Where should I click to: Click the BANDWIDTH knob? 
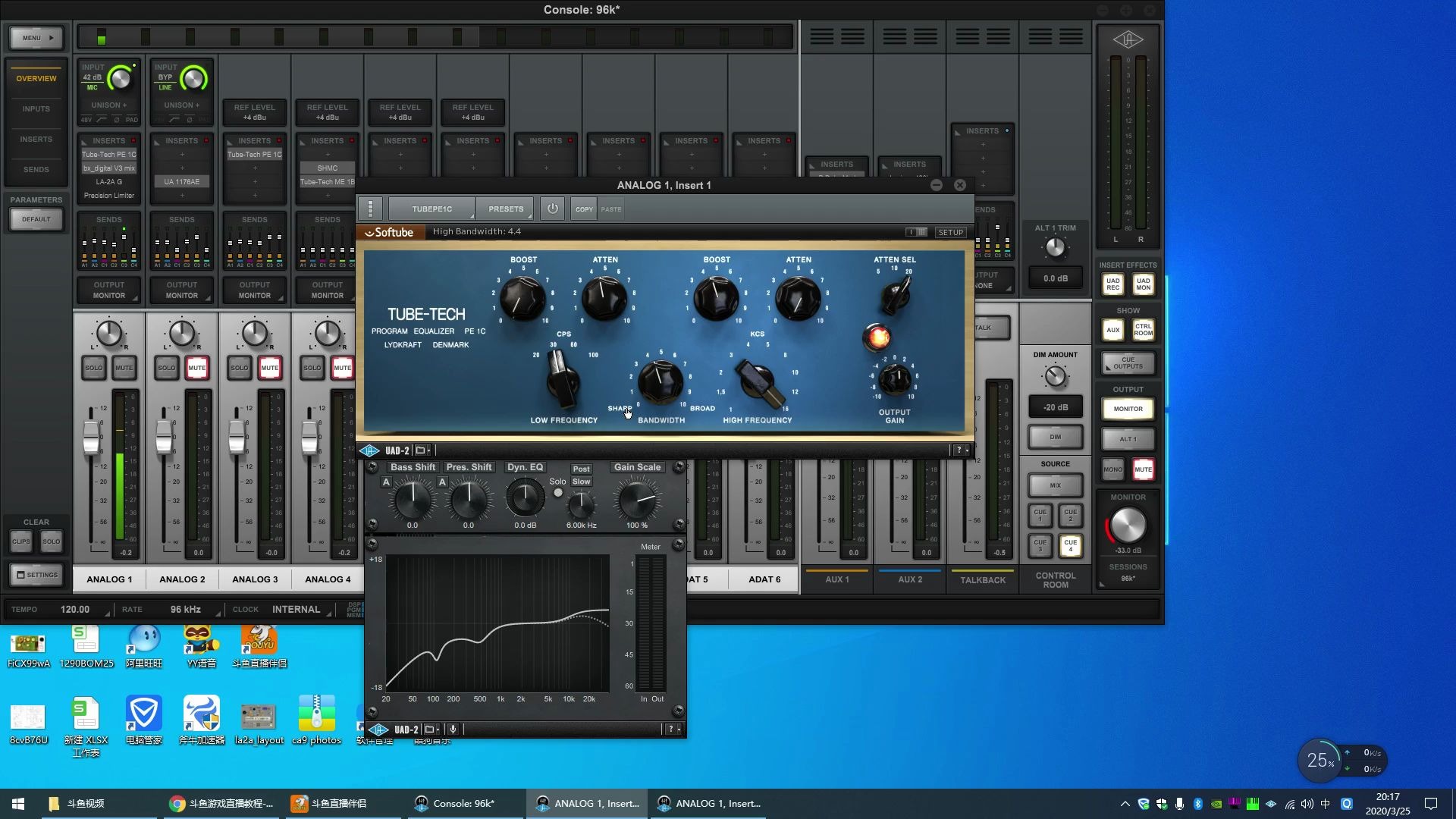point(661,381)
